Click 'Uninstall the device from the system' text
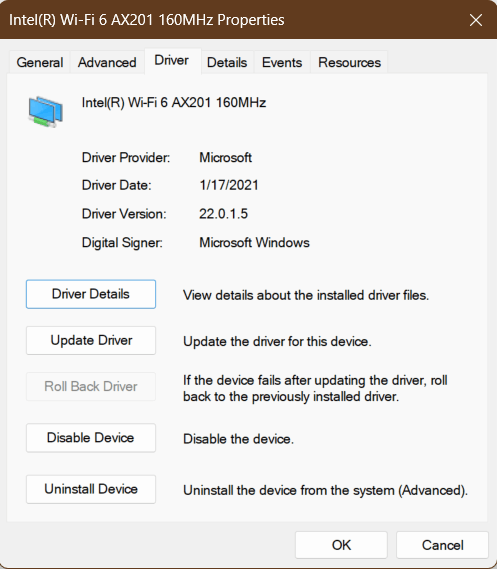 tap(325, 490)
